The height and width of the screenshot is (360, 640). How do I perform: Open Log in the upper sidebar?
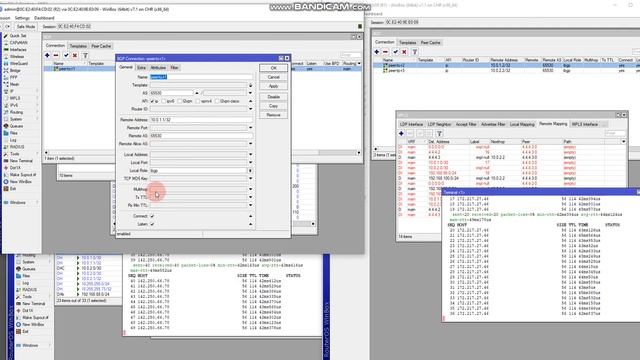(13, 140)
